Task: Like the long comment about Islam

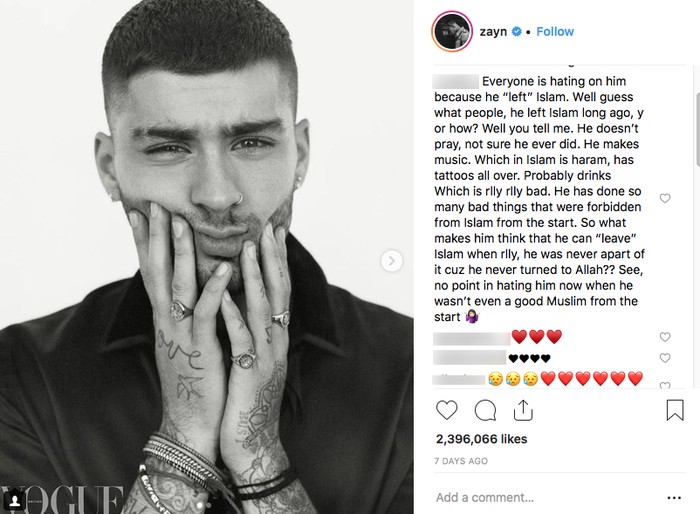Action: tap(665, 198)
